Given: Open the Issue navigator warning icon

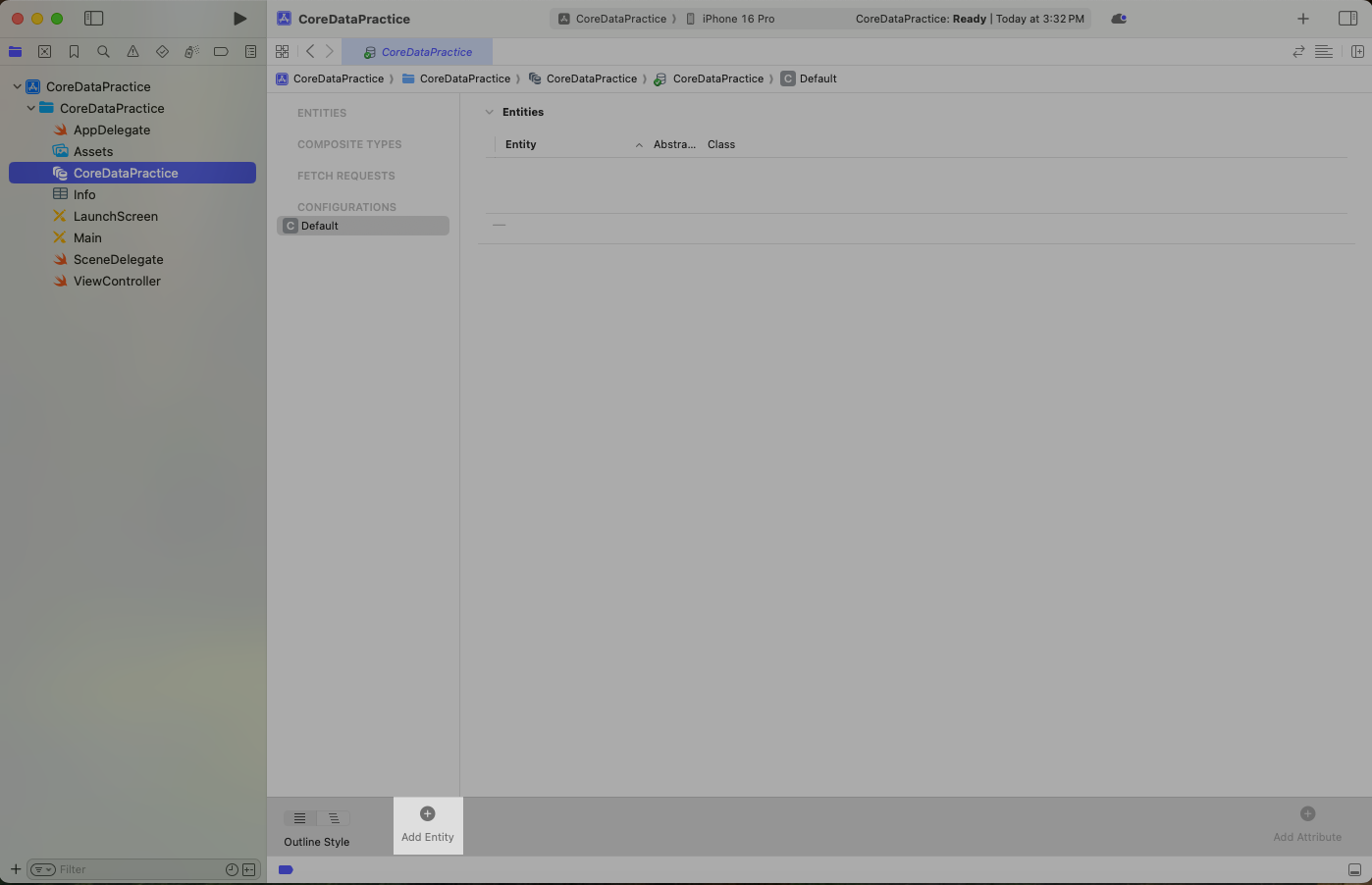Looking at the screenshot, I should point(132,52).
